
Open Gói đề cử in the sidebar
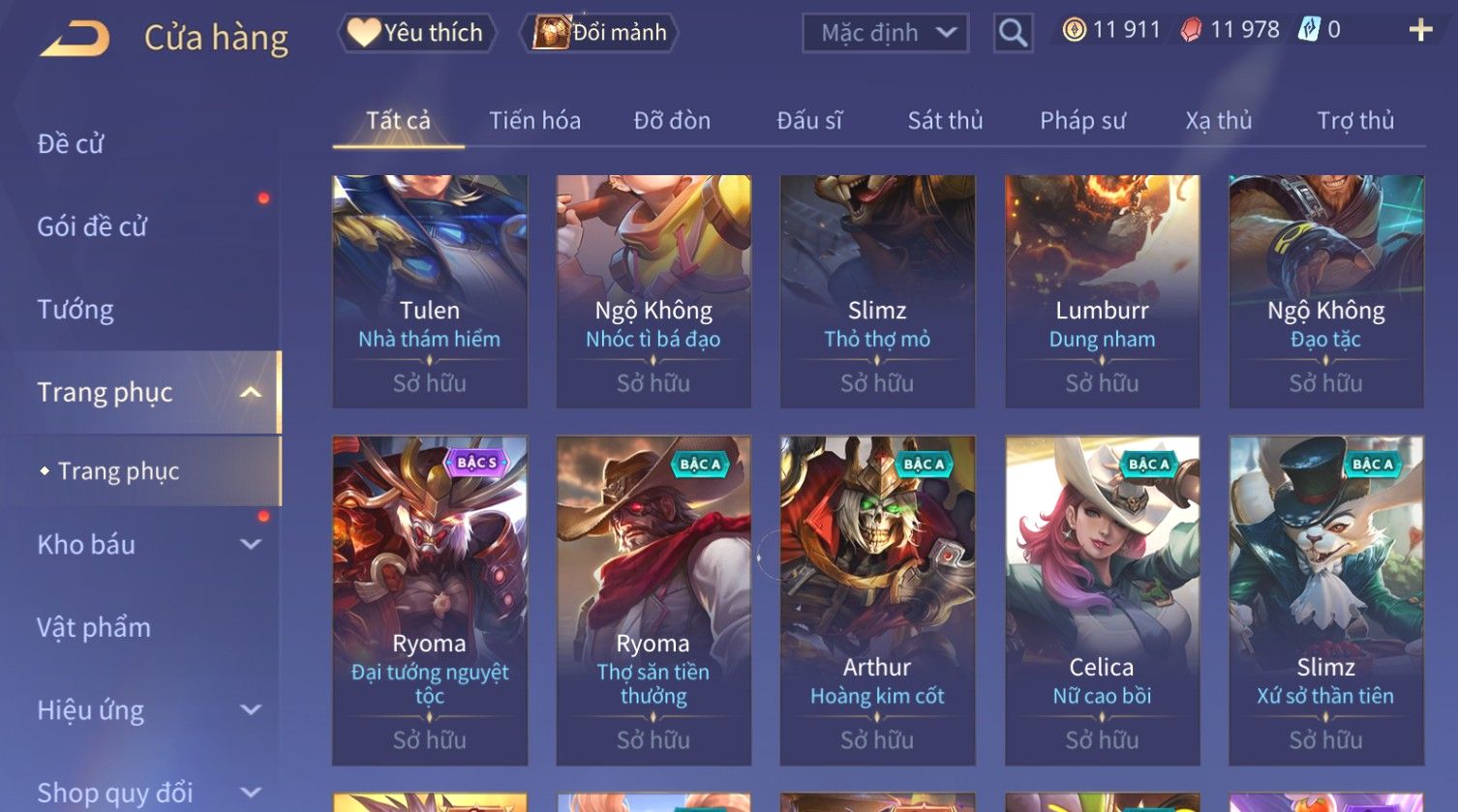pyautogui.click(x=92, y=226)
